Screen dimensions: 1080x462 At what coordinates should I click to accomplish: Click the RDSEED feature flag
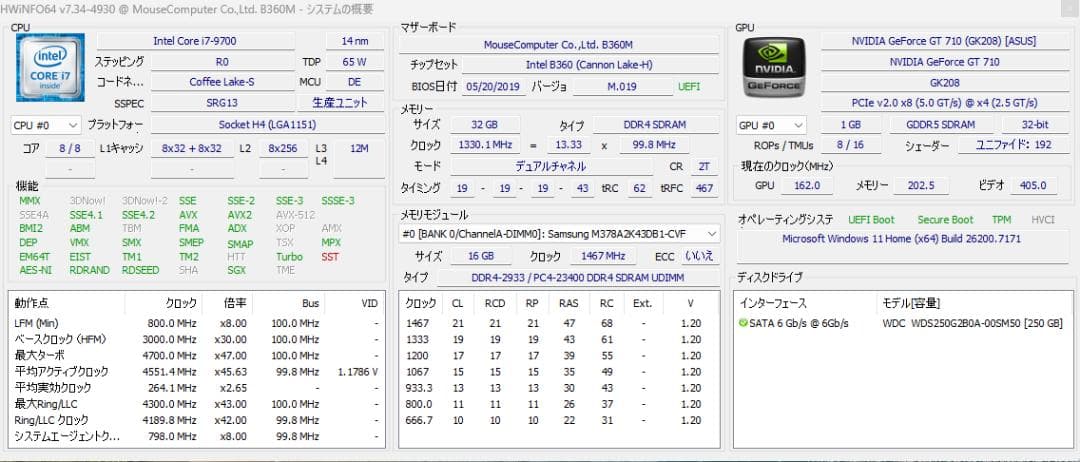point(140,270)
